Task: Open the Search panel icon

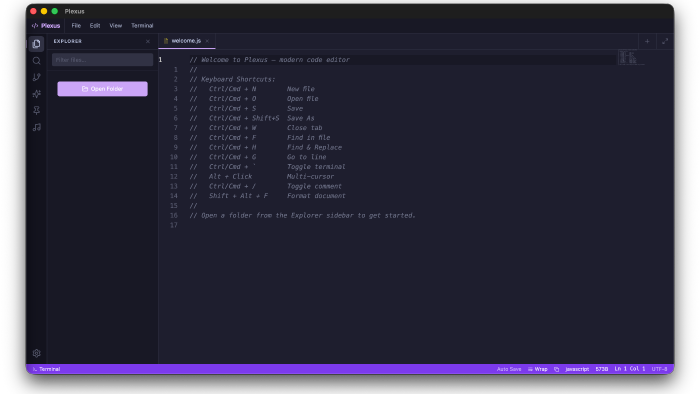Action: (x=37, y=61)
